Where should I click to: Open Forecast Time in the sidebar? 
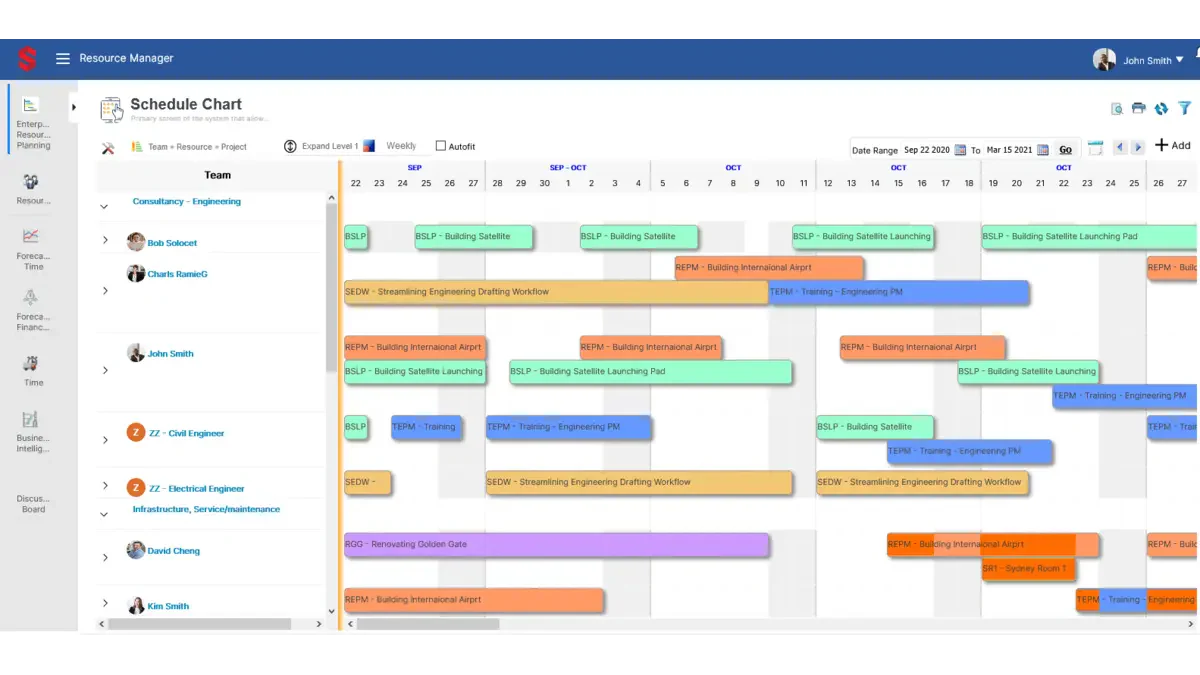[33, 249]
